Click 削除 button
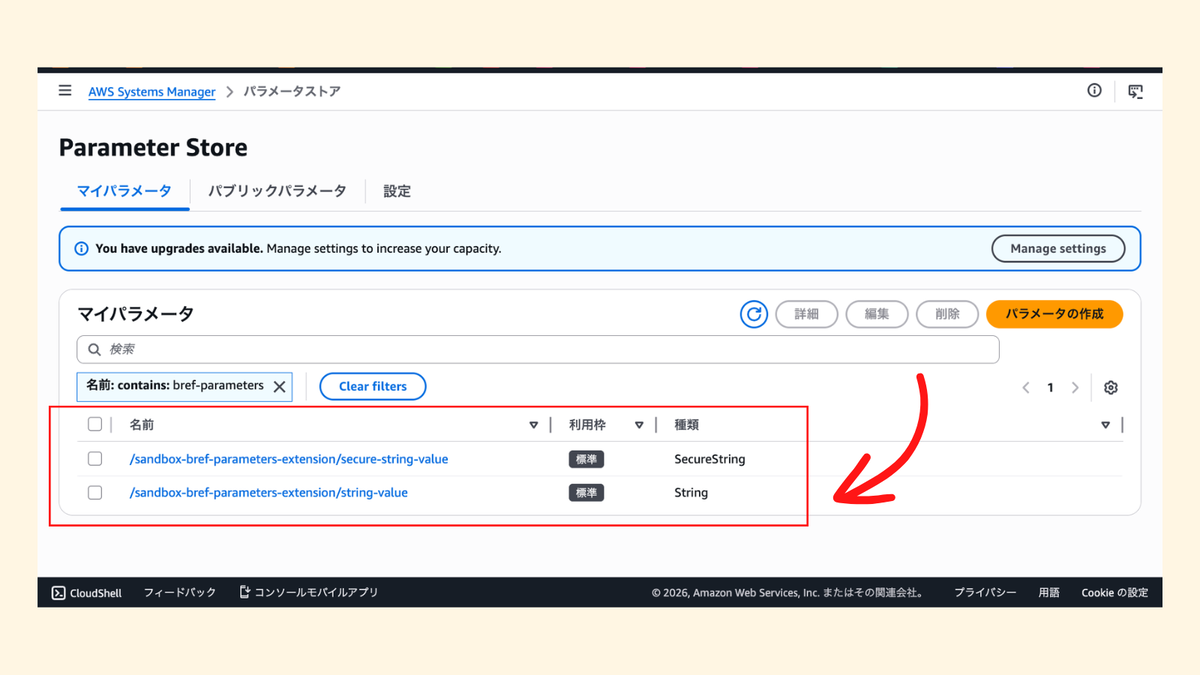Screen dimensions: 1200x675 tap(947, 314)
